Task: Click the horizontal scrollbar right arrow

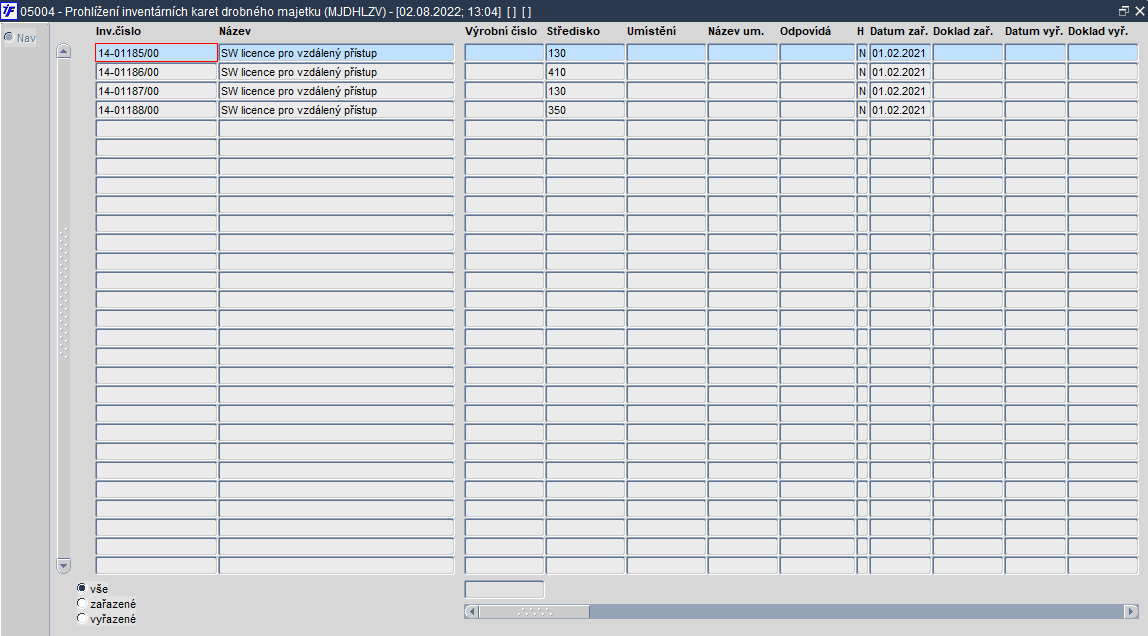Action: pyautogui.click(x=1131, y=611)
